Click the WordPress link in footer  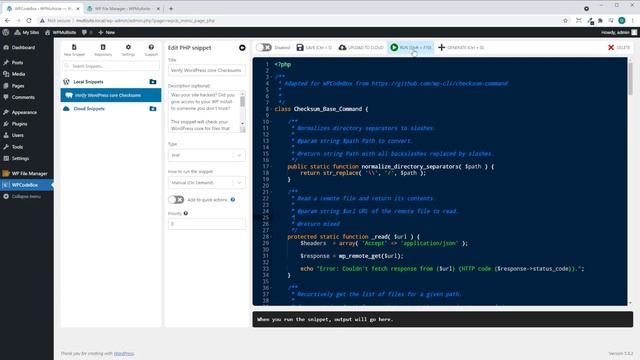124,353
